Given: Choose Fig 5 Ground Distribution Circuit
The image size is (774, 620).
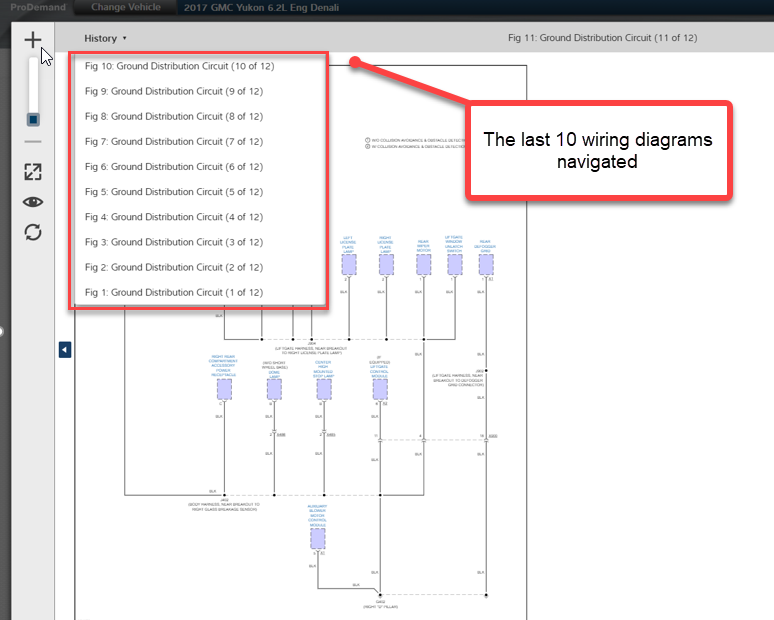Looking at the screenshot, I should pos(173,192).
